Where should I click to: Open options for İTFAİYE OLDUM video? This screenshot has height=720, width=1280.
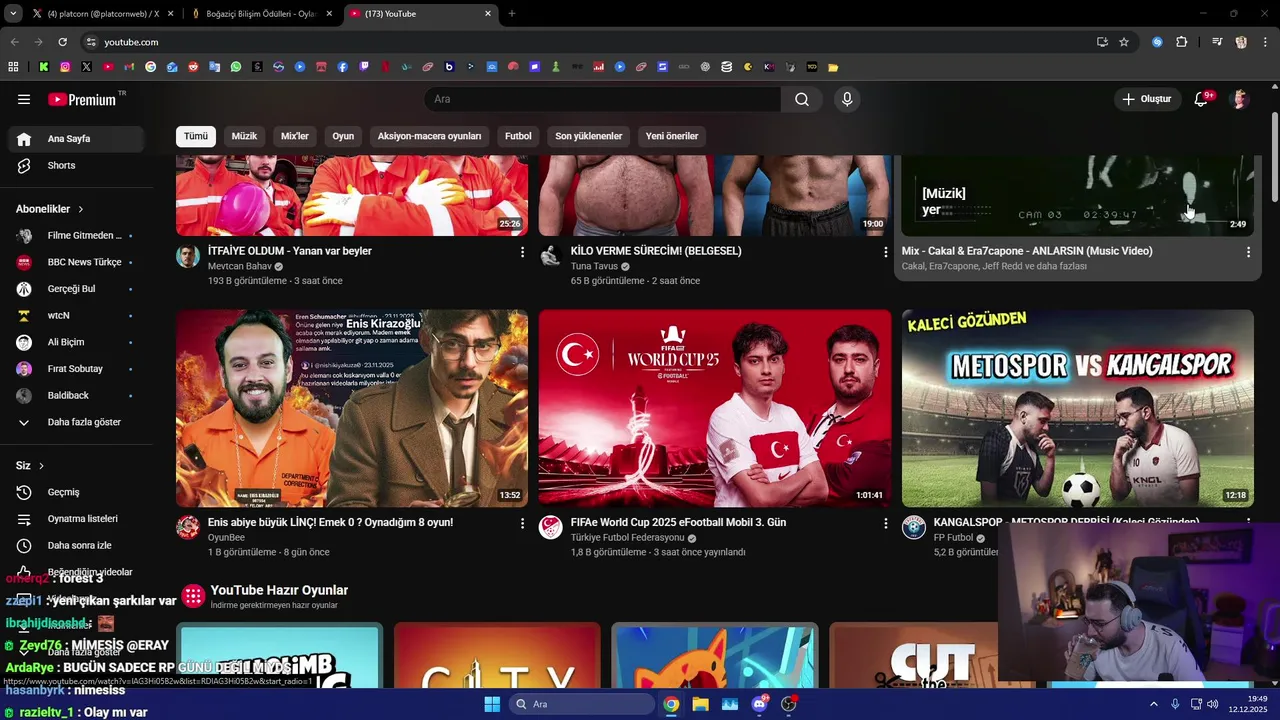pyautogui.click(x=522, y=252)
